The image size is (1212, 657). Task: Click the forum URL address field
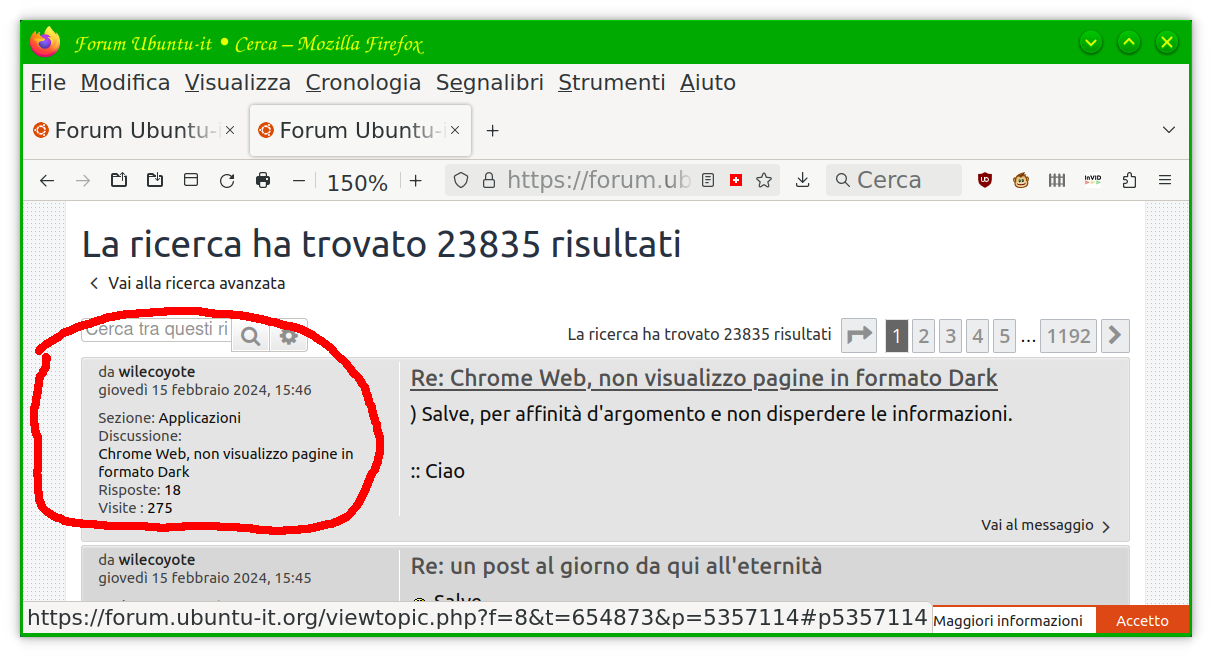click(x=598, y=181)
